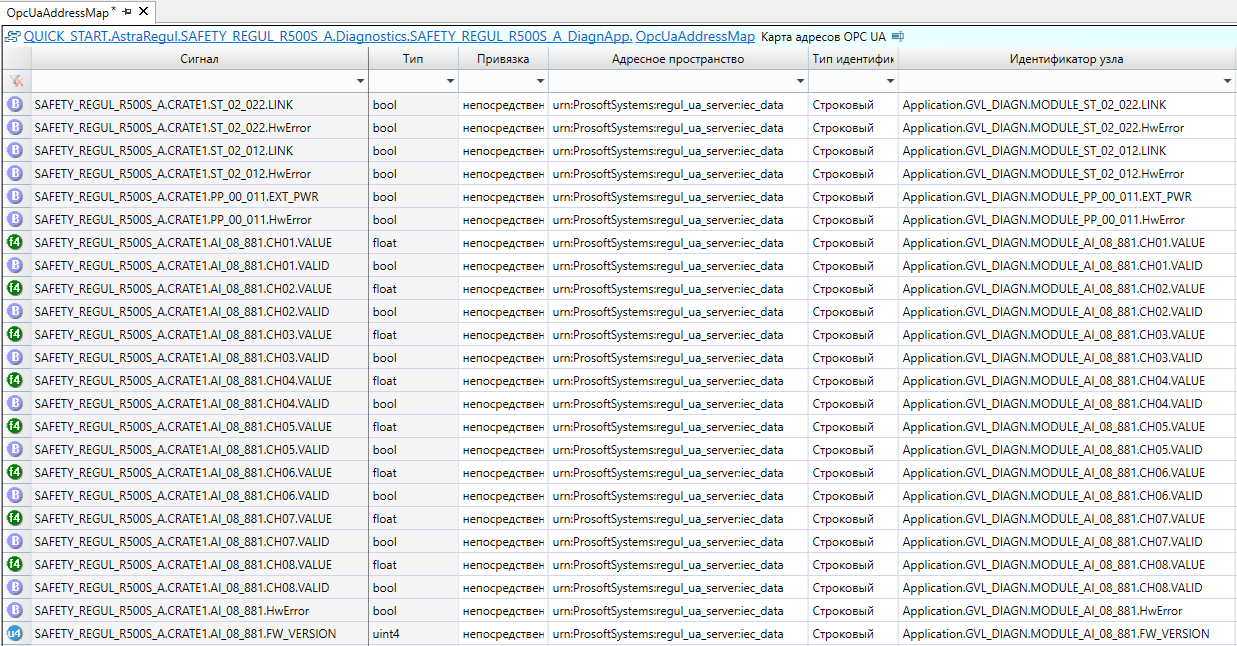Click the address map icon before QUICK_START path
Screen dimensions: 1237x646
tap(13, 37)
